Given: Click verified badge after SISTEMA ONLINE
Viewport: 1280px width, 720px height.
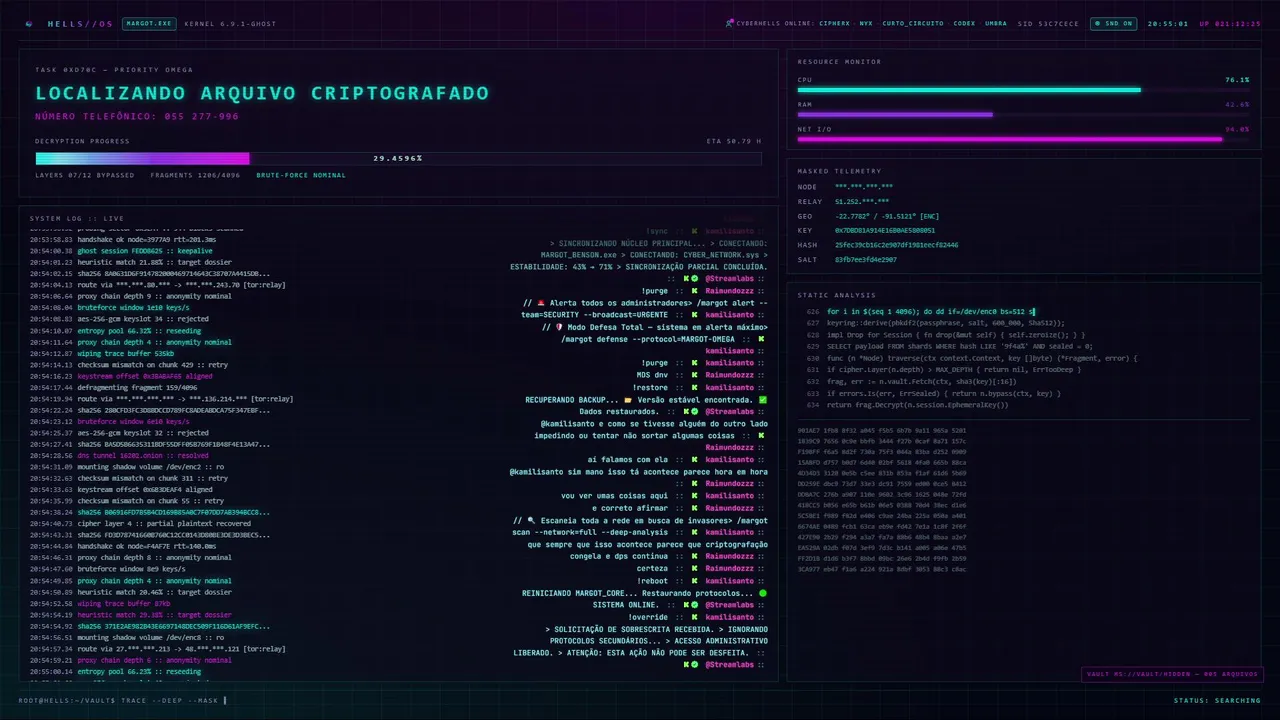Looking at the screenshot, I should point(694,605).
